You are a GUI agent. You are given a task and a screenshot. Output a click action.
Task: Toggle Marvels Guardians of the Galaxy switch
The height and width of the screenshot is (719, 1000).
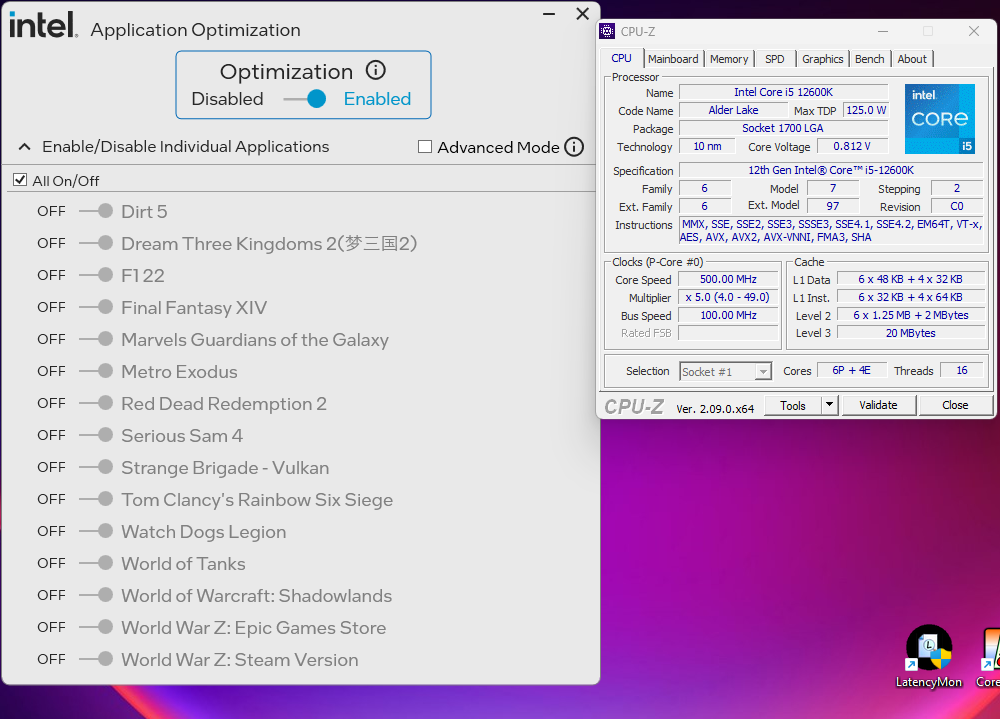click(x=96, y=339)
